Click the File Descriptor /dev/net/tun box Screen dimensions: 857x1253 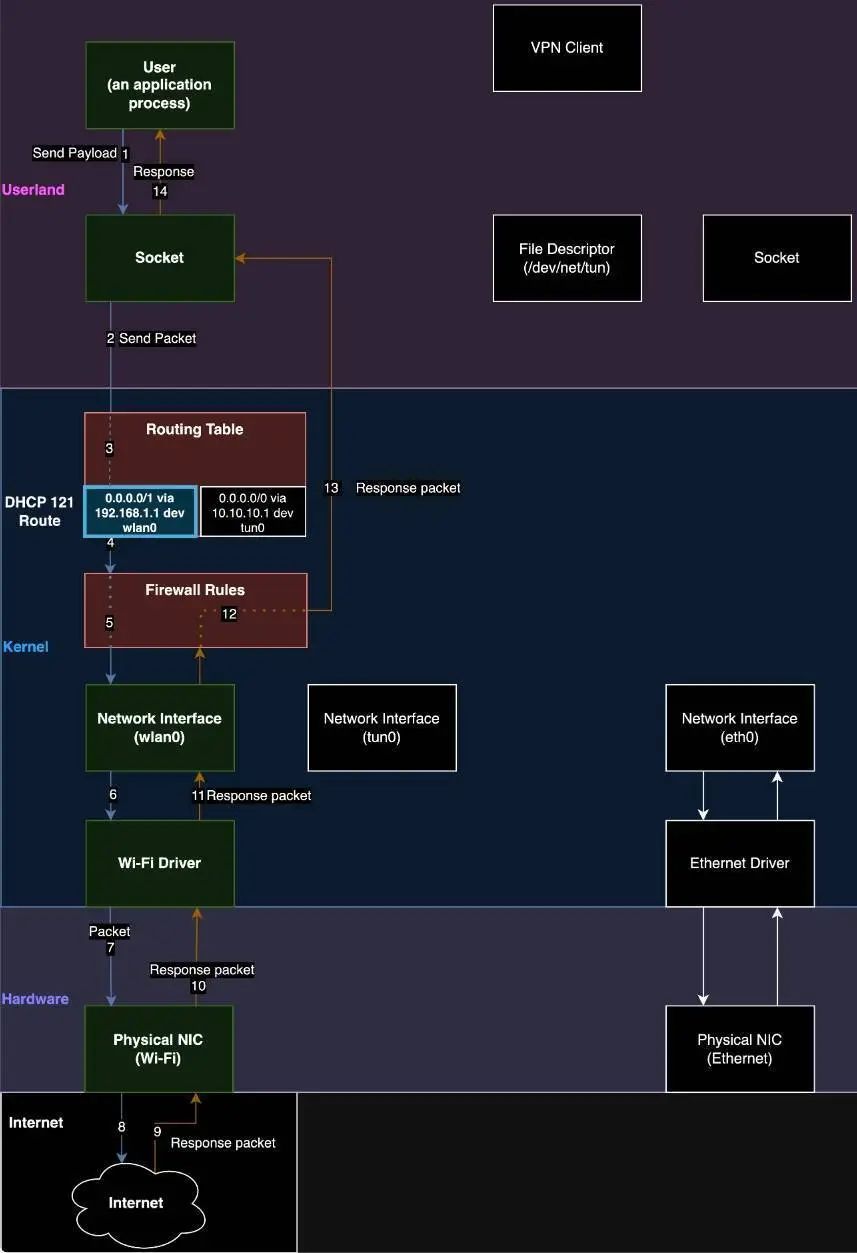pos(567,258)
